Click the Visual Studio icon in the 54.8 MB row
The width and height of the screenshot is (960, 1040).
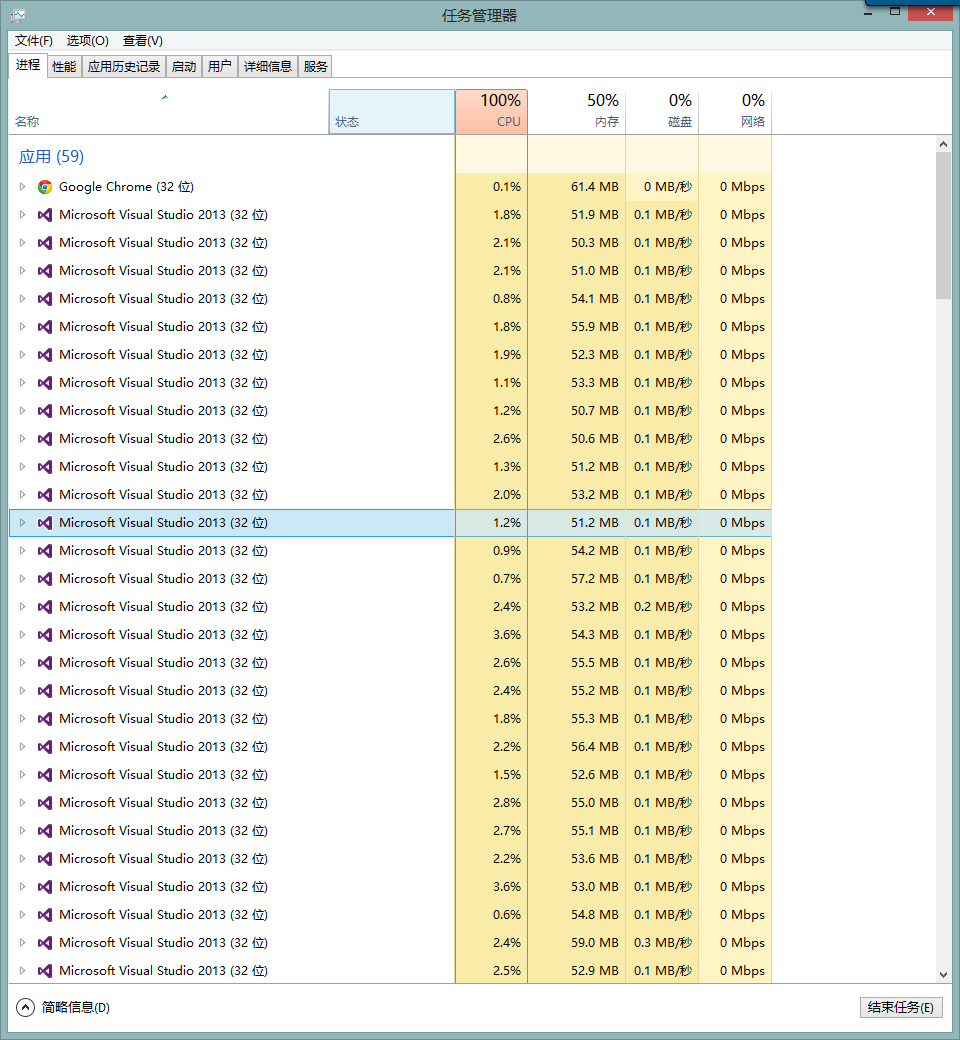point(44,915)
